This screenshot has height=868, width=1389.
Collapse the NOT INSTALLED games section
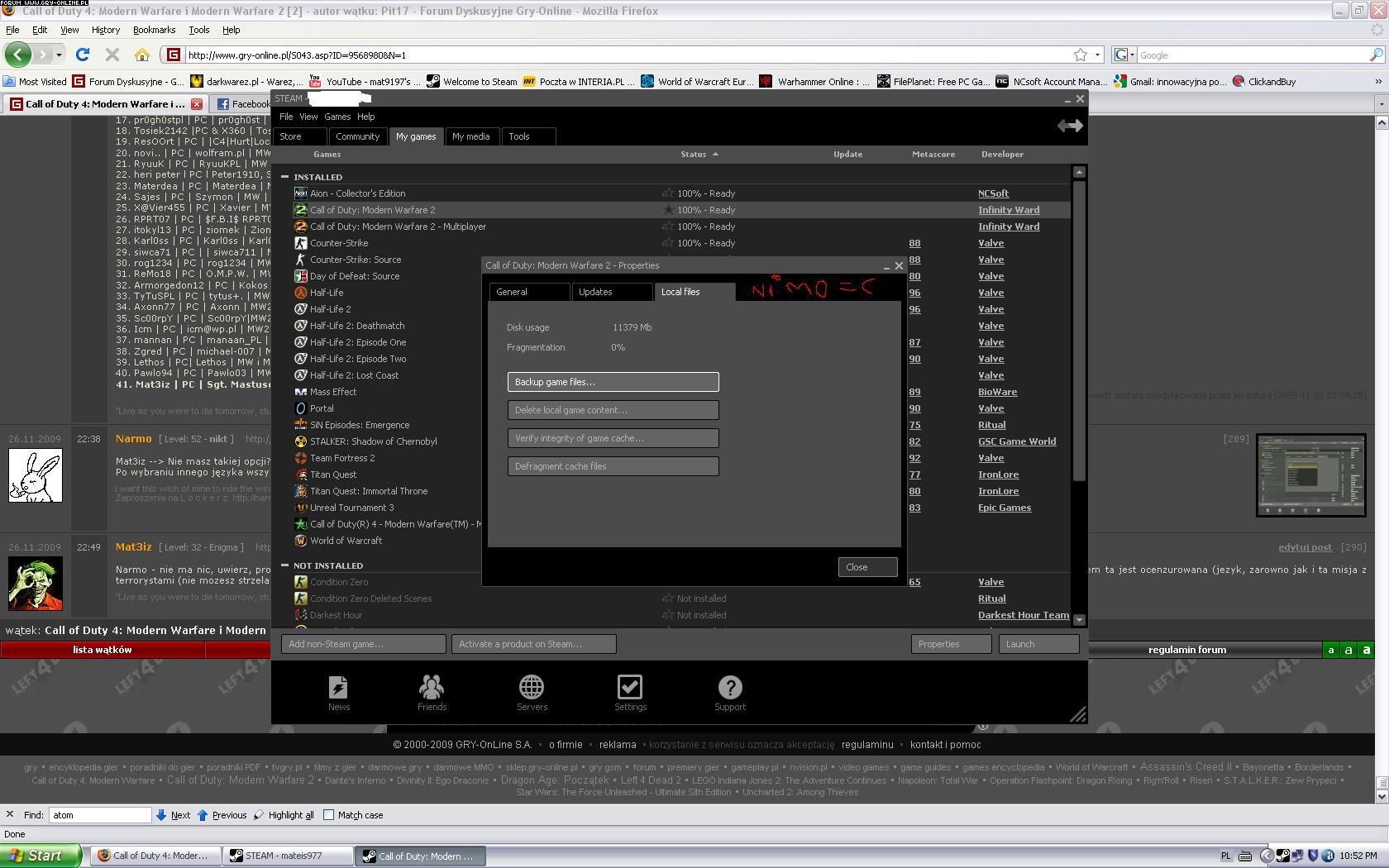tap(285, 565)
